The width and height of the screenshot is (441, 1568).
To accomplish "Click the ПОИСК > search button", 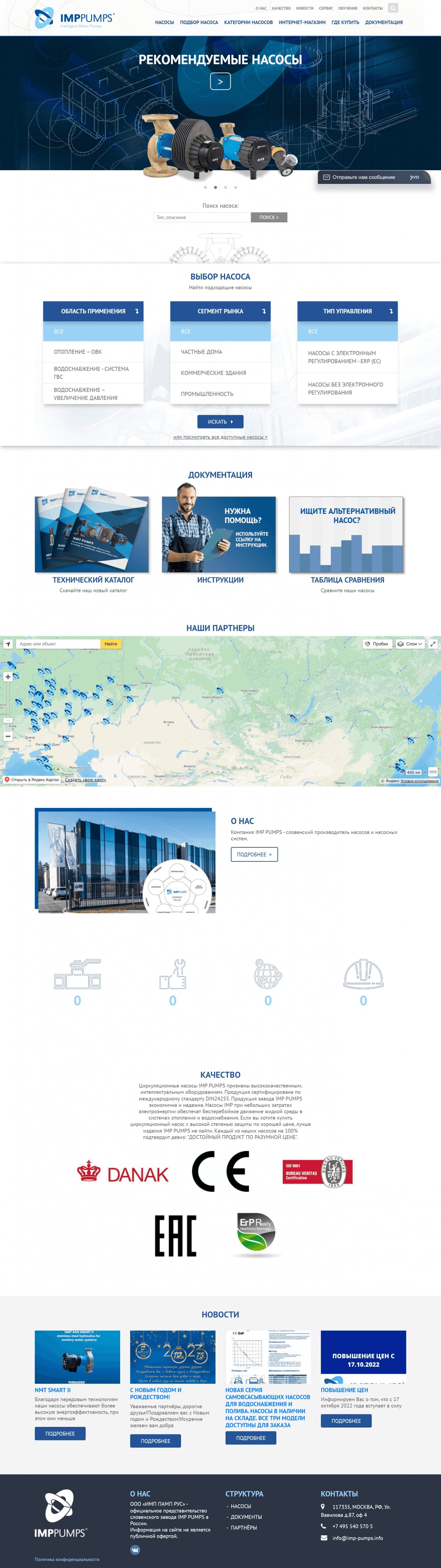I will click(x=269, y=217).
